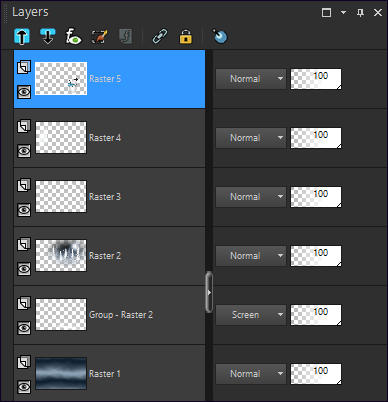The width and height of the screenshot is (388, 402).
Task: Click opacity field for Raster 1
Action: click(316, 374)
